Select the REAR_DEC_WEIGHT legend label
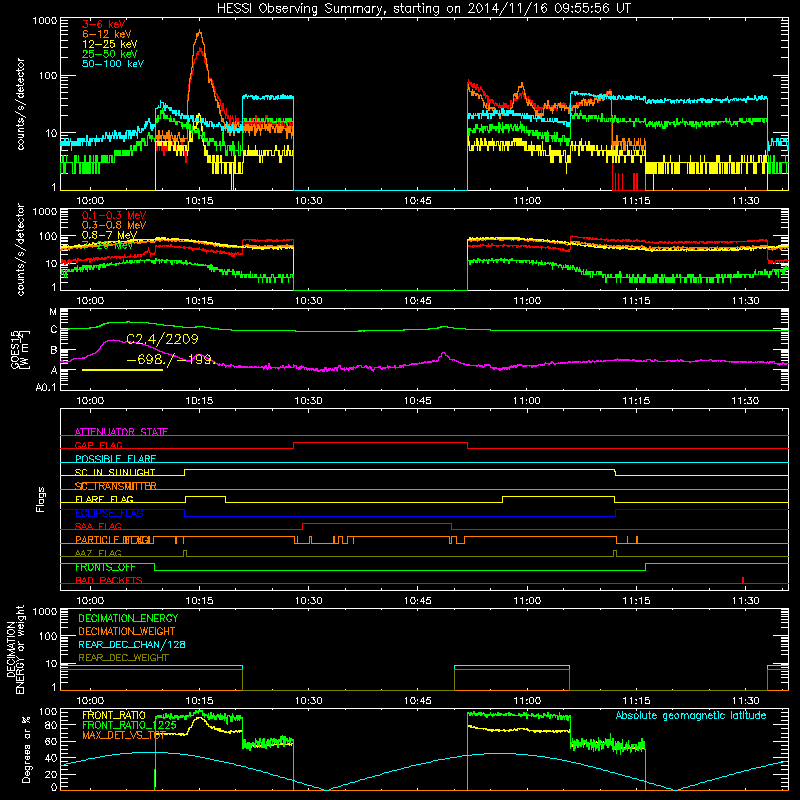The height and width of the screenshot is (800, 800). pyautogui.click(x=123, y=658)
